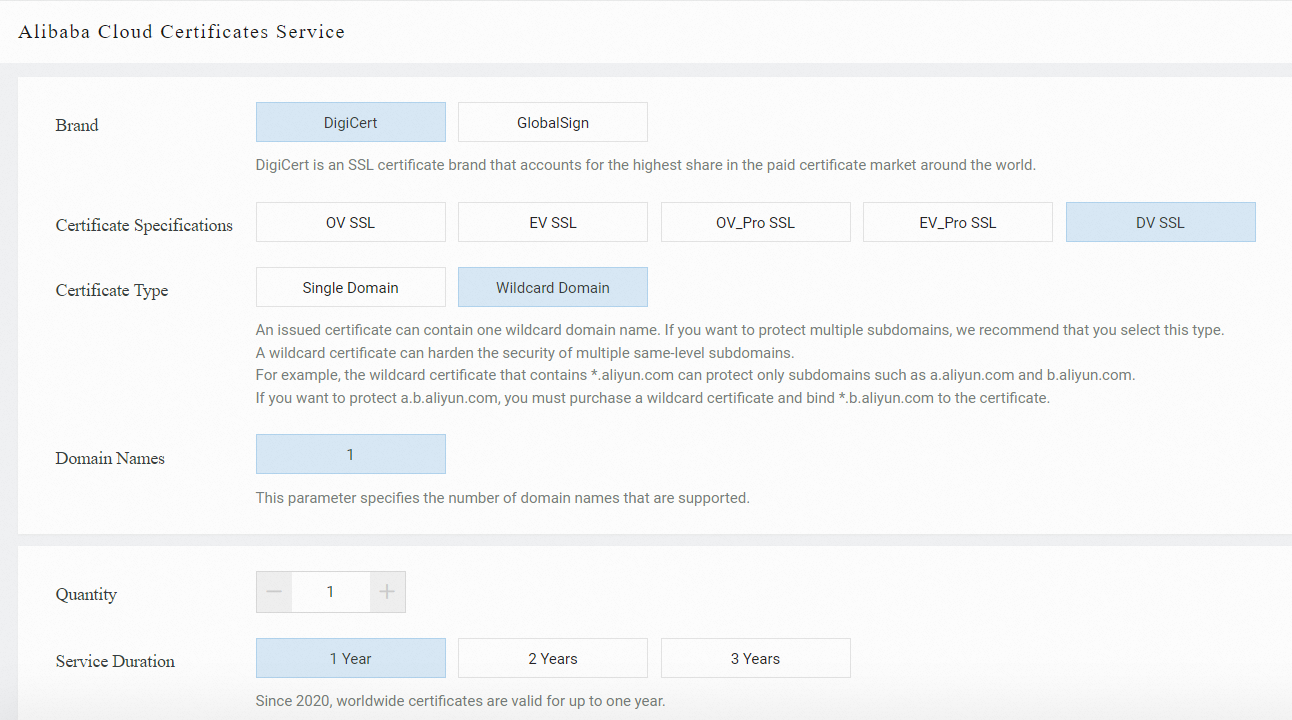Select Wildcard Domain certificate type
Screen dimensions: 1292x720
[x=552, y=287]
